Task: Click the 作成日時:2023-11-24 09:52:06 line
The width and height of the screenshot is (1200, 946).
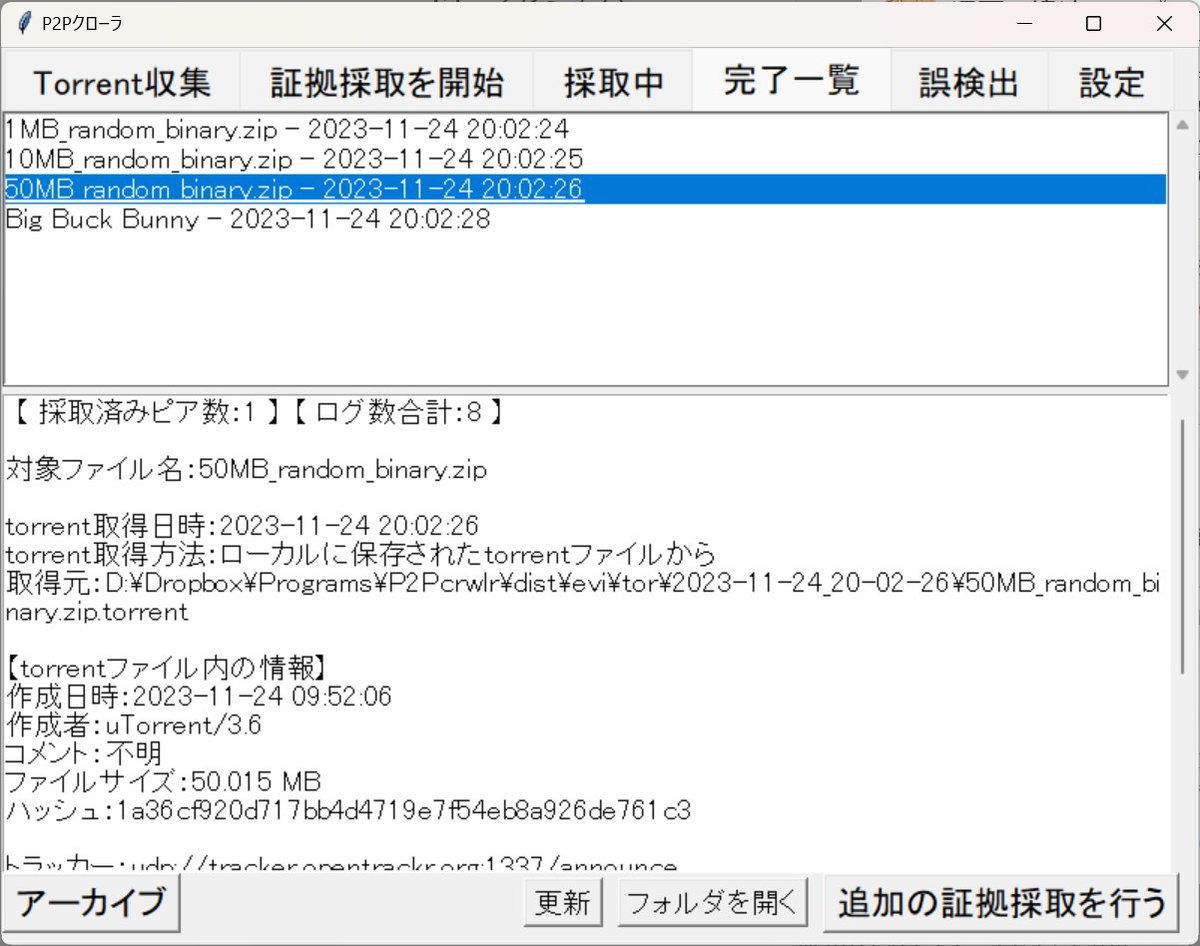Action: coord(198,696)
